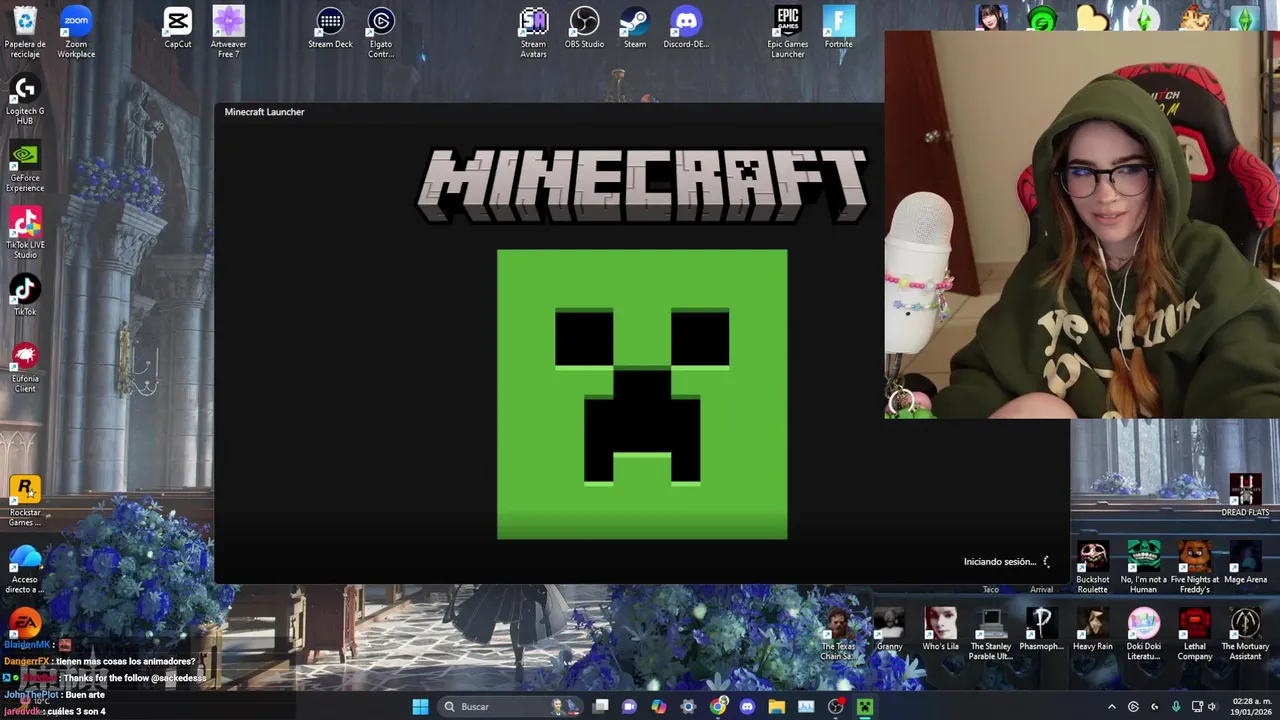Image resolution: width=1280 pixels, height=720 pixels.
Task: Open the Zoom Workplace desktop shortcut
Action: (76, 31)
